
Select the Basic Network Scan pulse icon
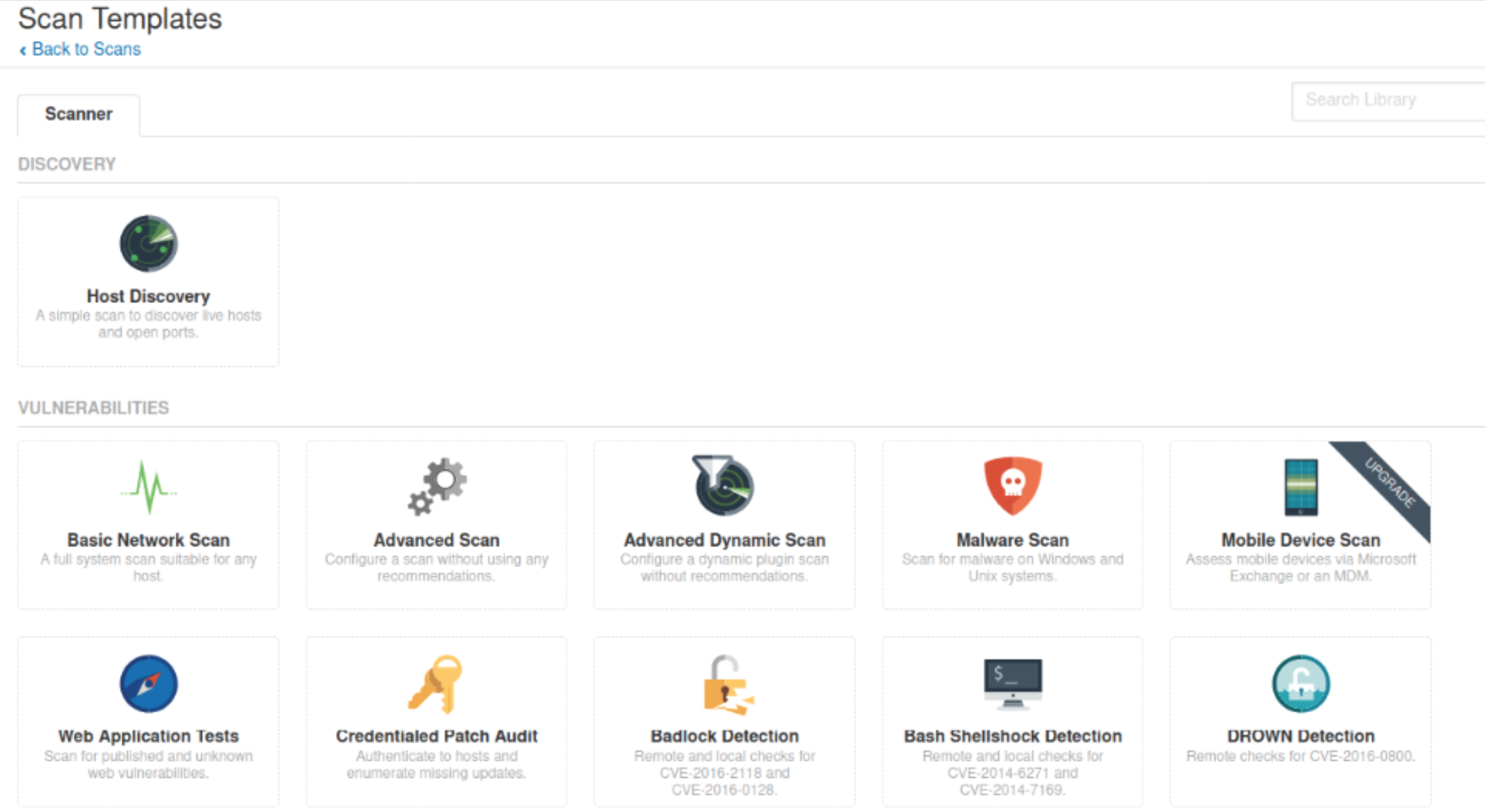(148, 487)
